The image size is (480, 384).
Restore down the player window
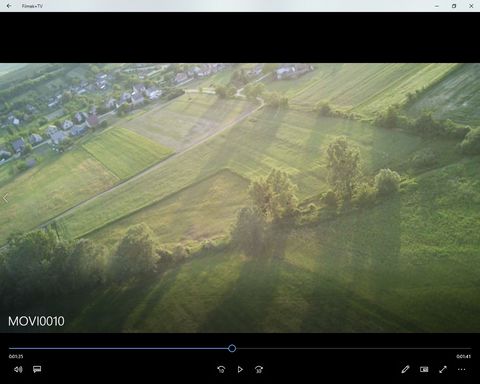tap(454, 6)
